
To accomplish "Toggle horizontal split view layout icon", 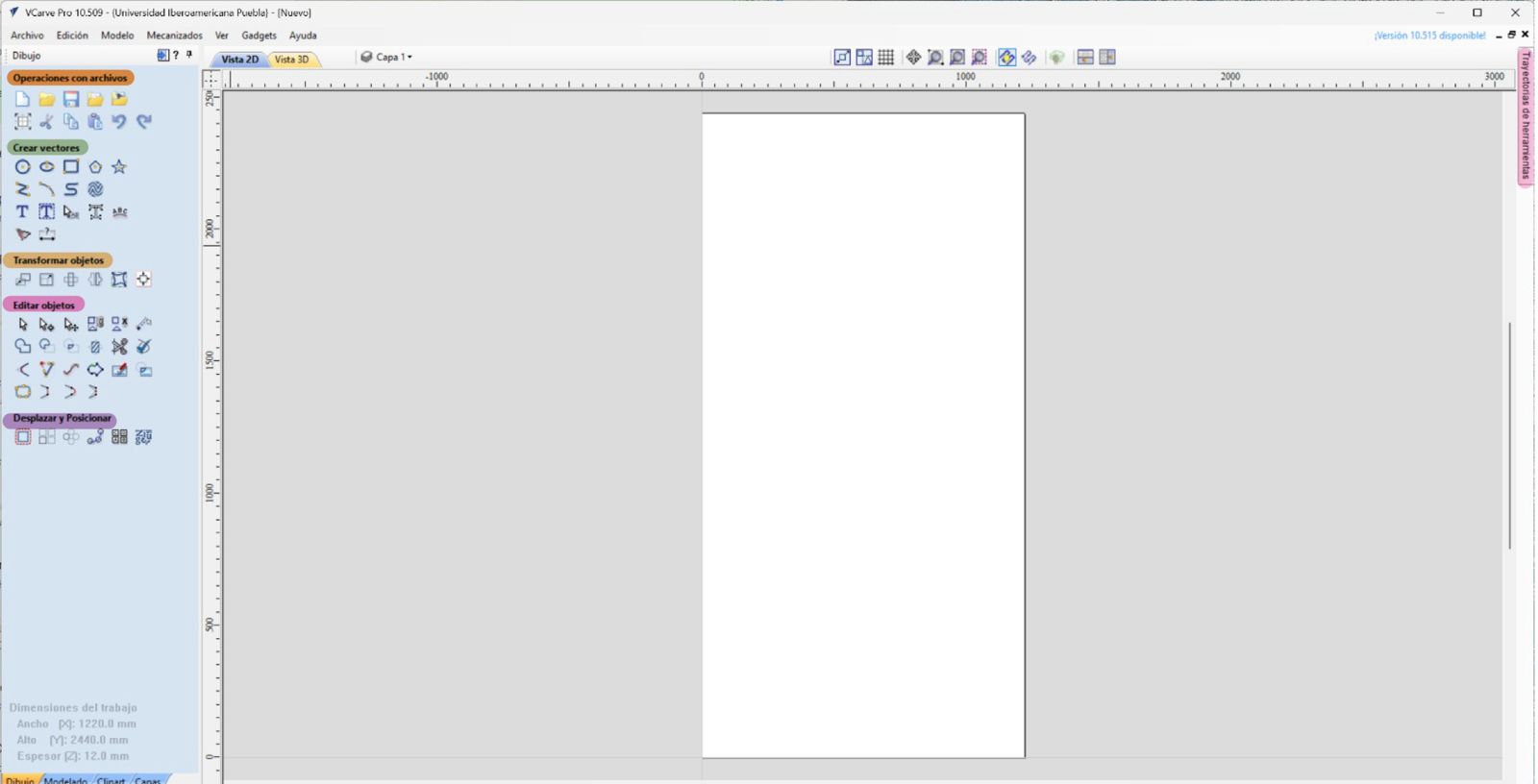I will [1085, 58].
